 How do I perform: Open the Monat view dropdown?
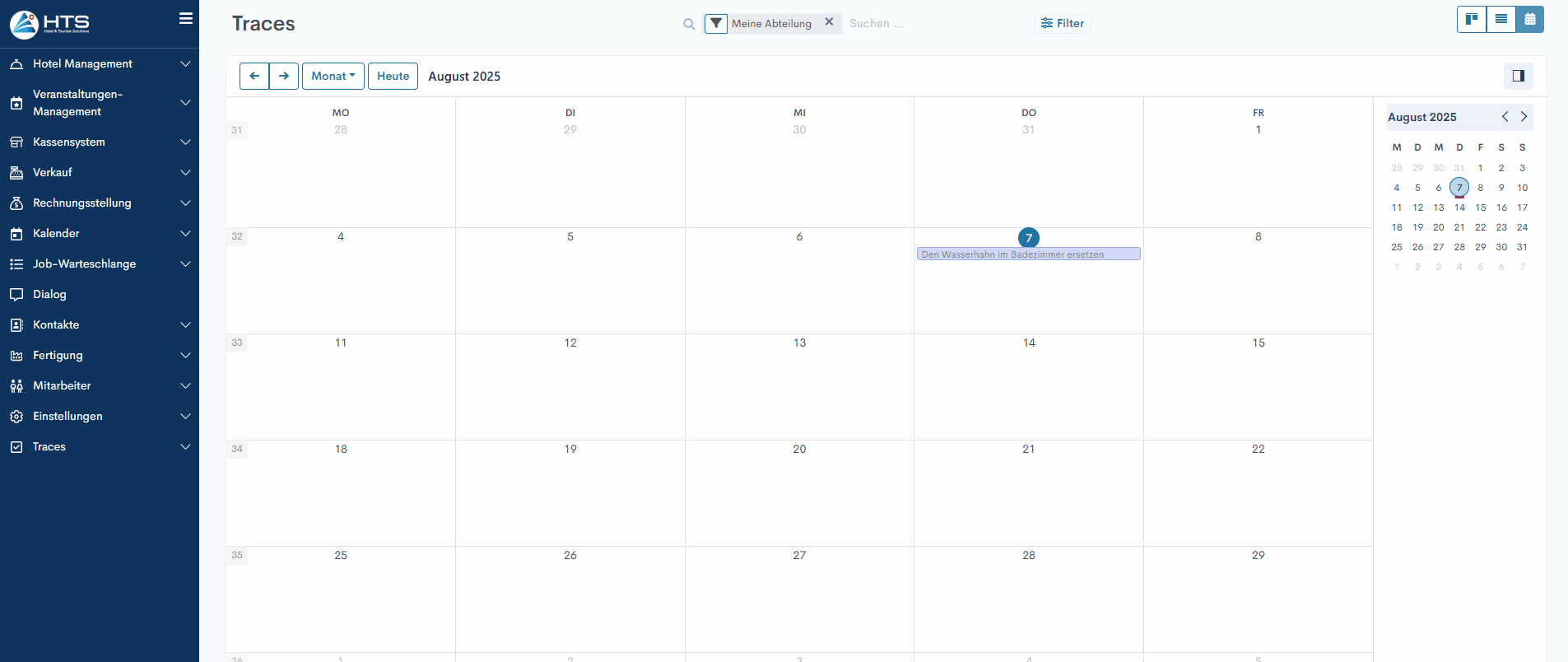pyautogui.click(x=333, y=76)
